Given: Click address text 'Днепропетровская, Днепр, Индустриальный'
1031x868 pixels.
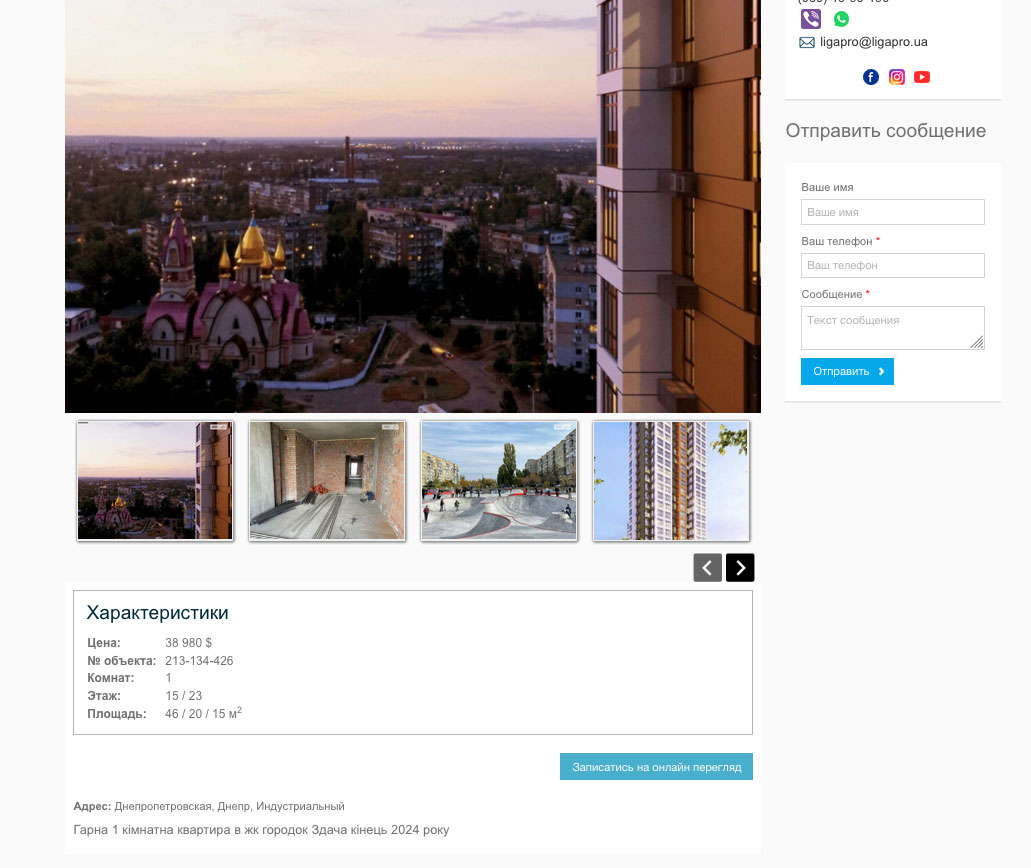Looking at the screenshot, I should point(229,806).
